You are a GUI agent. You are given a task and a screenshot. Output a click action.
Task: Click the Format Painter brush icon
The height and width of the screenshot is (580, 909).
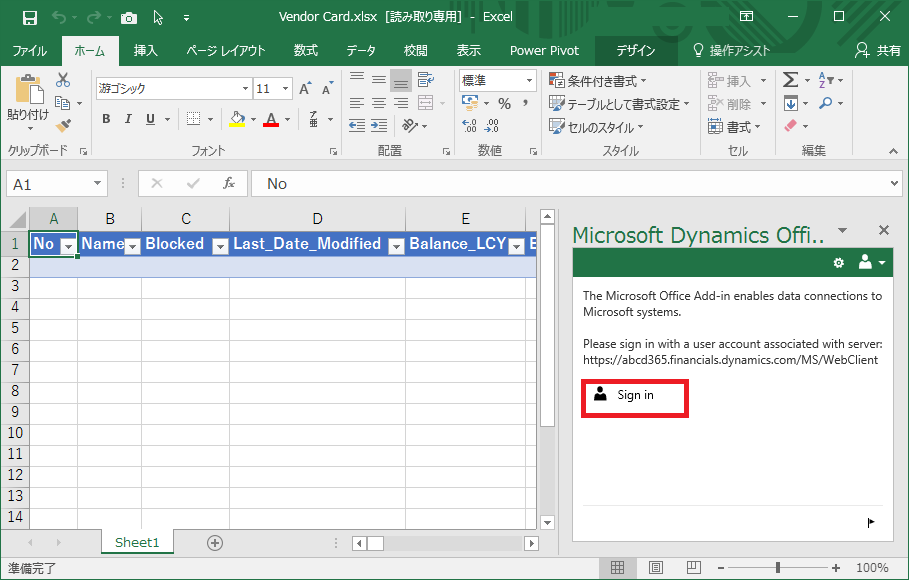pyautogui.click(x=63, y=125)
